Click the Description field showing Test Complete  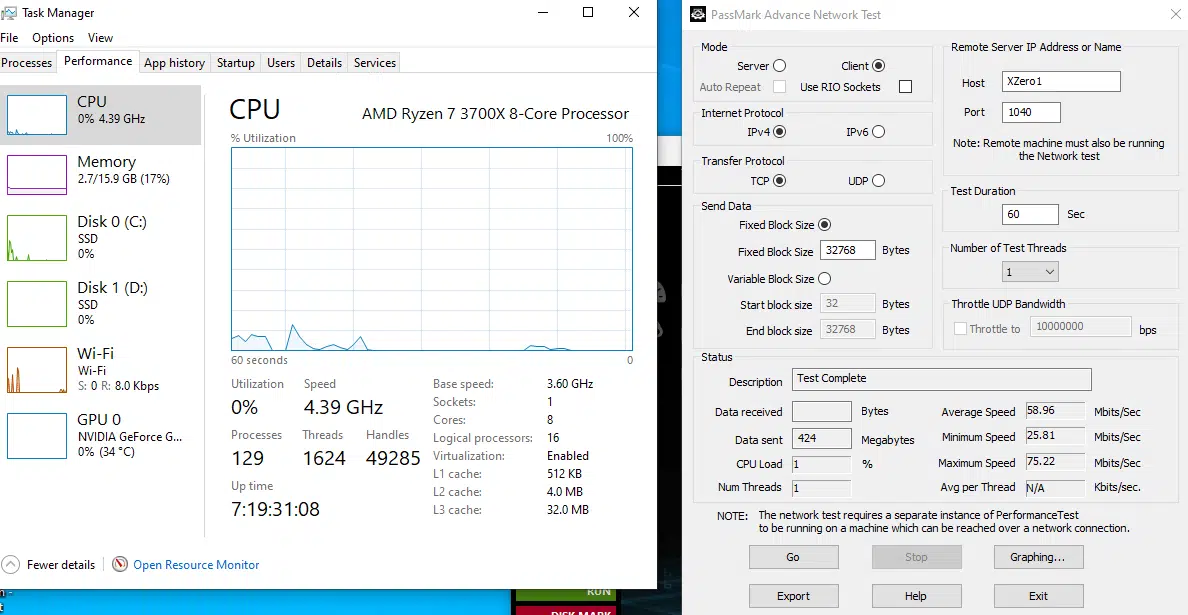coord(942,379)
